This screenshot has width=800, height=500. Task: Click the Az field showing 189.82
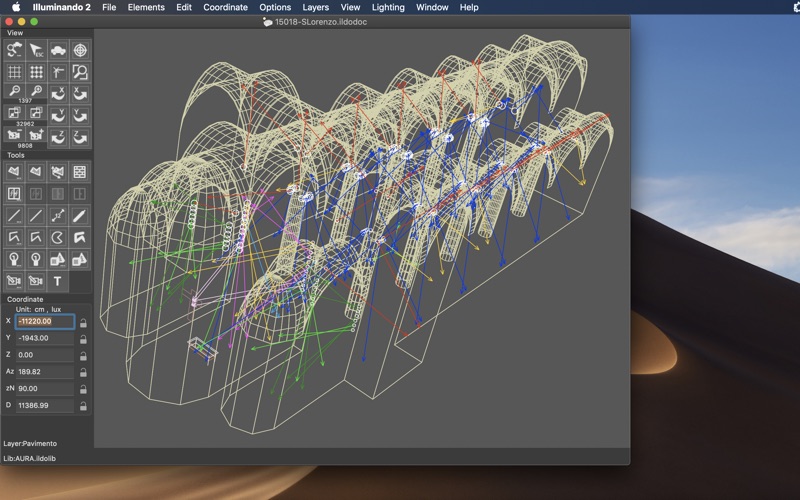coord(45,372)
